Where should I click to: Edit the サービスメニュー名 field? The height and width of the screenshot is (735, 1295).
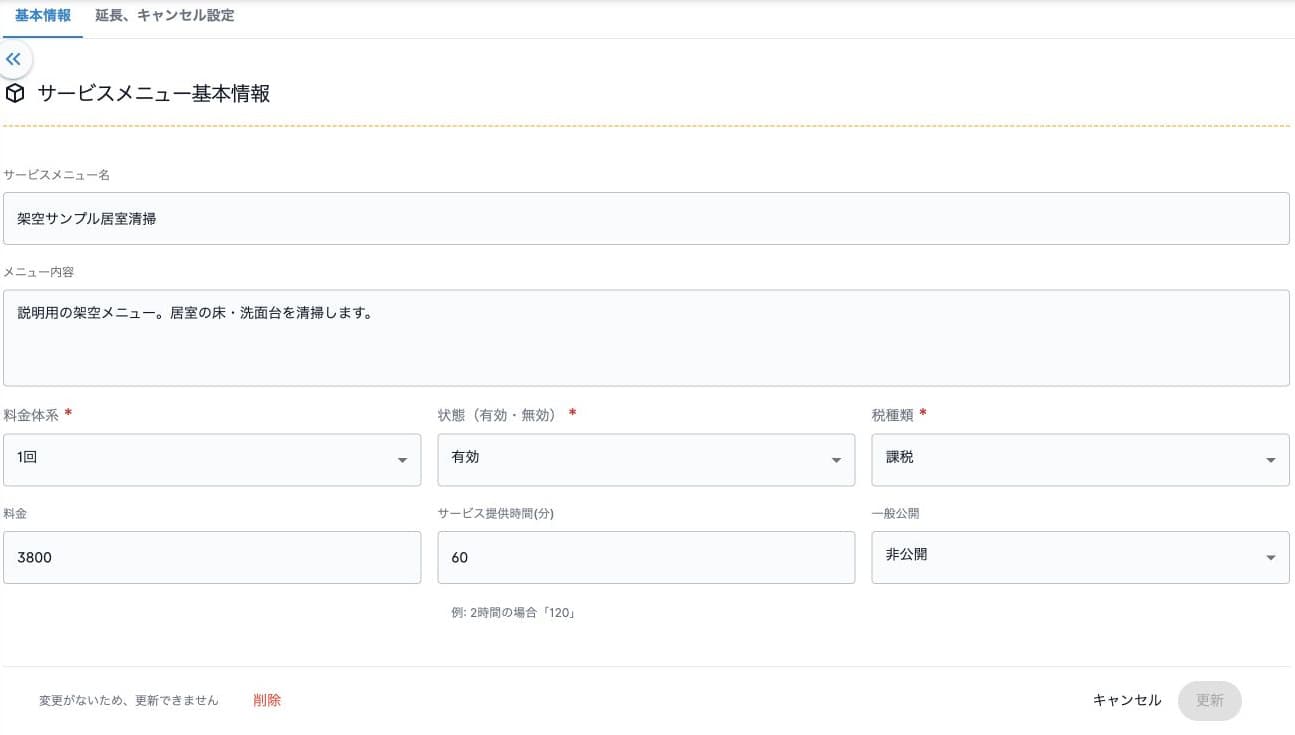pyautogui.click(x=646, y=218)
